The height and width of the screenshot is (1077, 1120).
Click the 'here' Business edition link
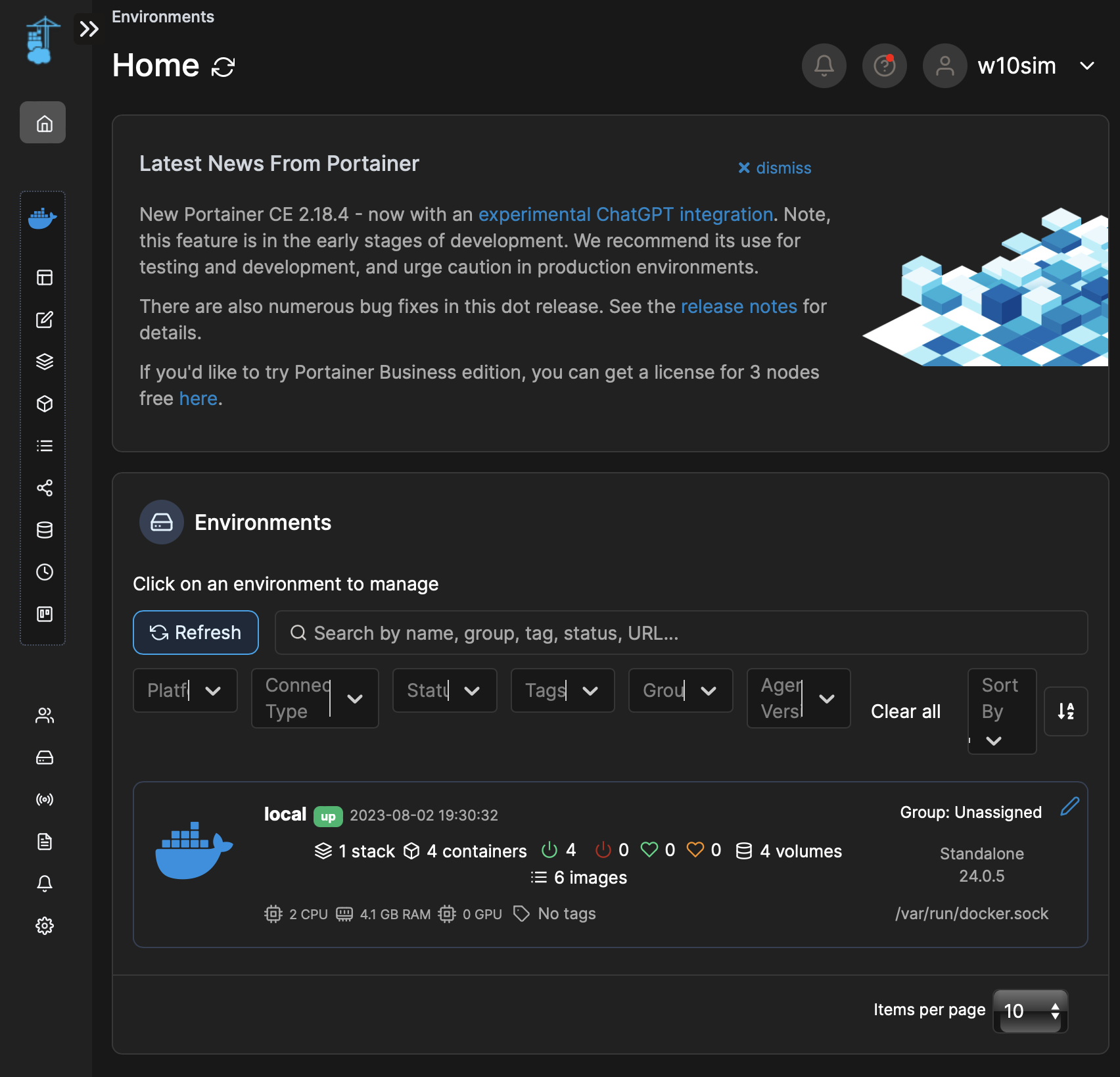[198, 398]
